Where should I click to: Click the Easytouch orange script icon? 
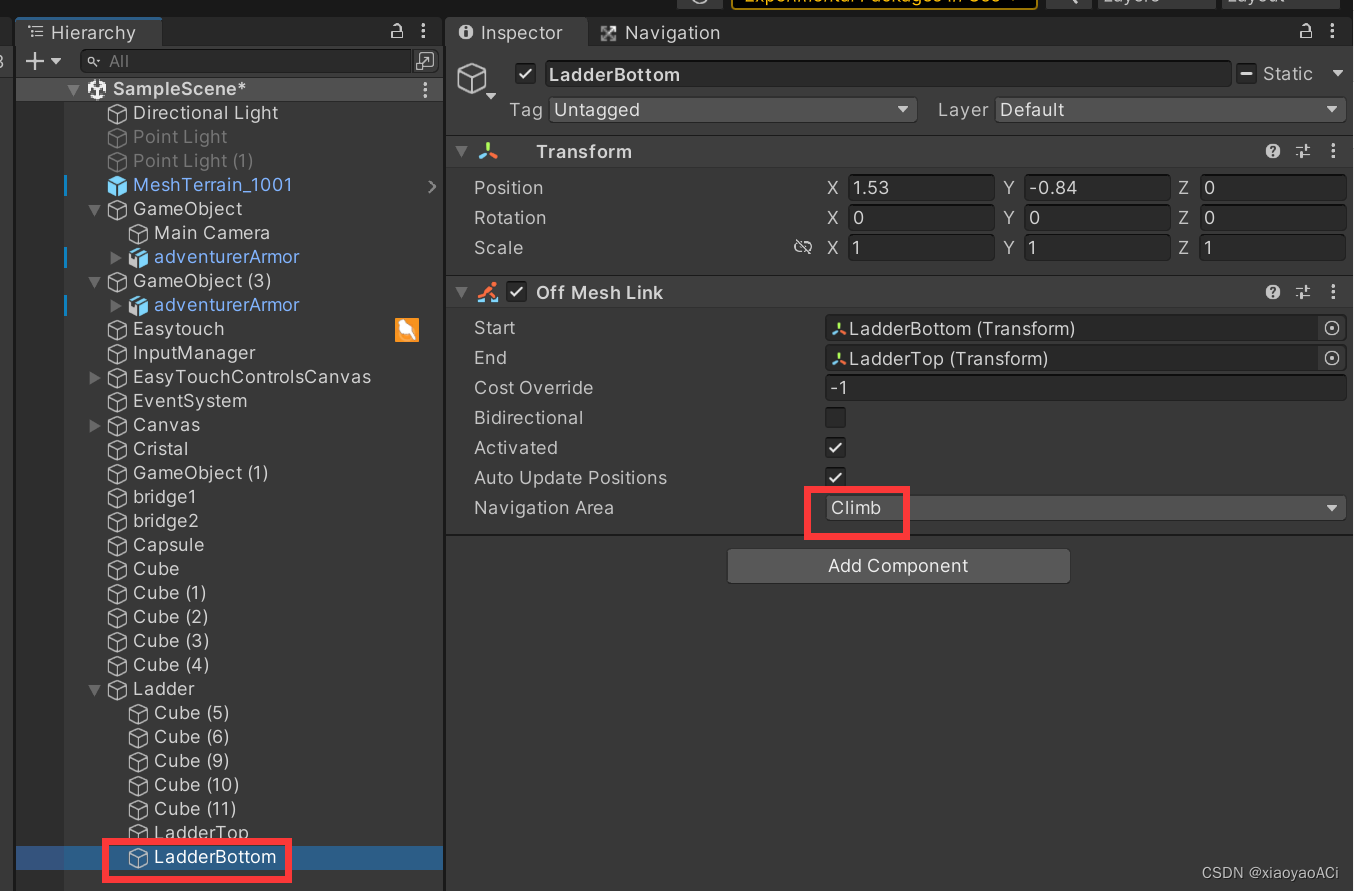[406, 330]
